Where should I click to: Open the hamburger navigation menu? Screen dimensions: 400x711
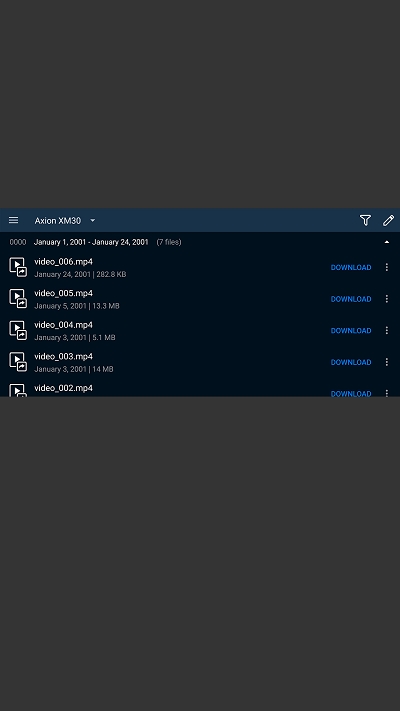pos(14,220)
